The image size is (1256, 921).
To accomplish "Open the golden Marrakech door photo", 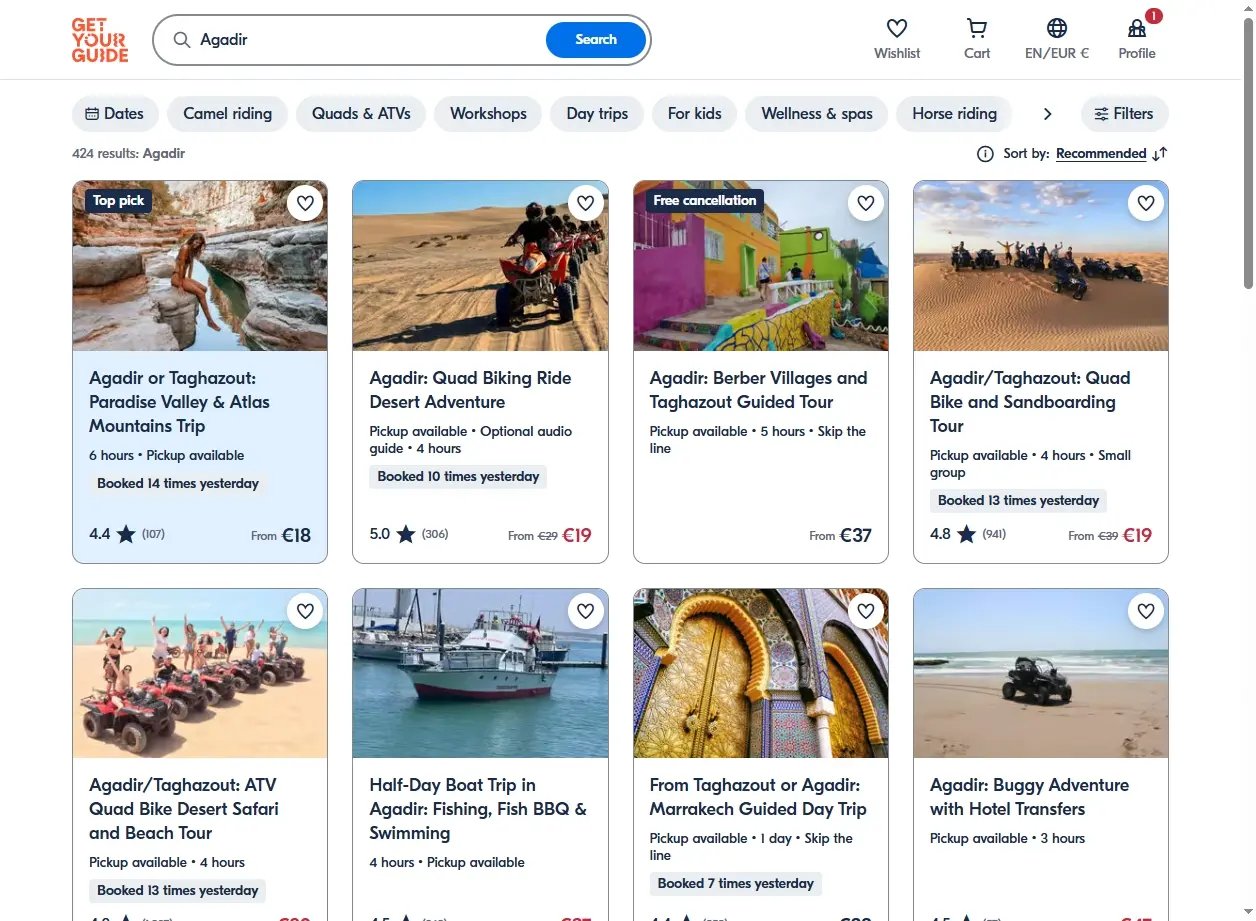I will pos(761,673).
